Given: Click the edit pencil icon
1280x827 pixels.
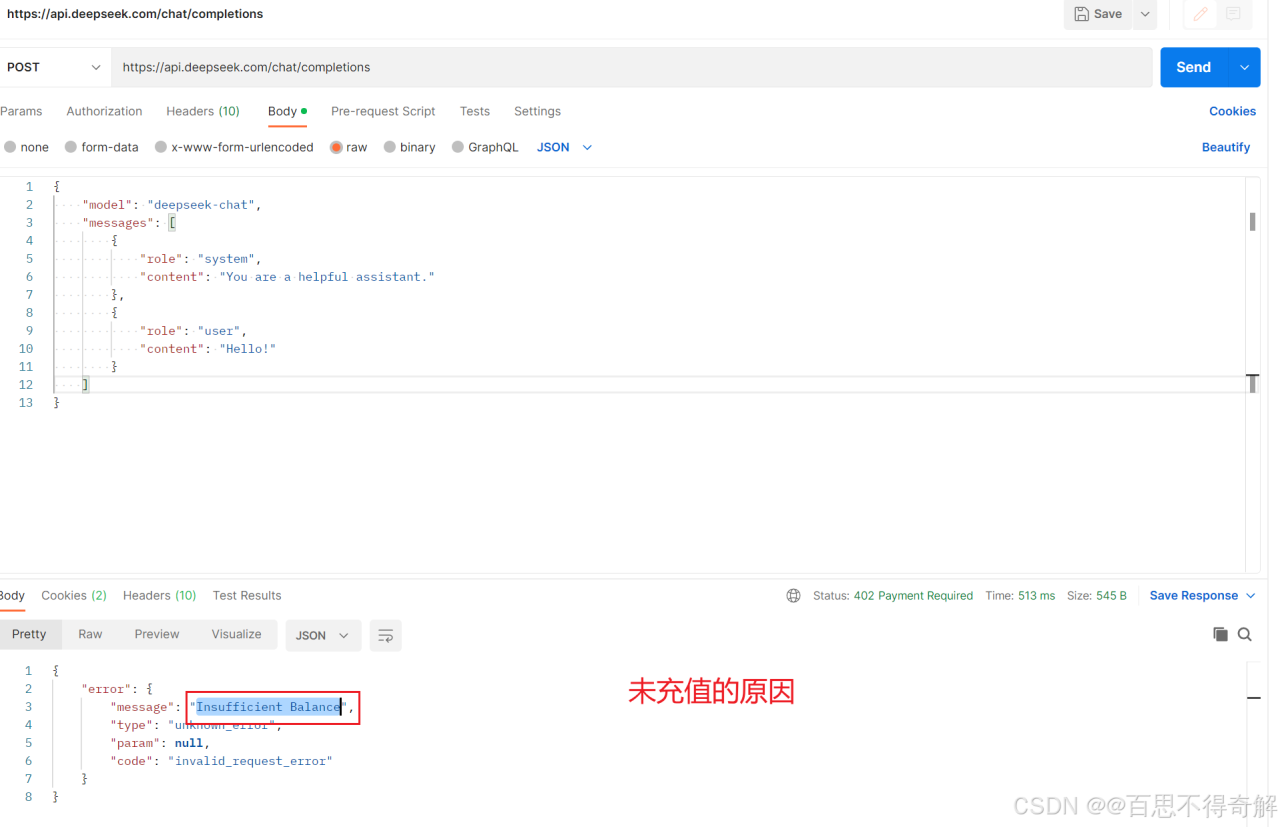Looking at the screenshot, I should click(x=1200, y=14).
